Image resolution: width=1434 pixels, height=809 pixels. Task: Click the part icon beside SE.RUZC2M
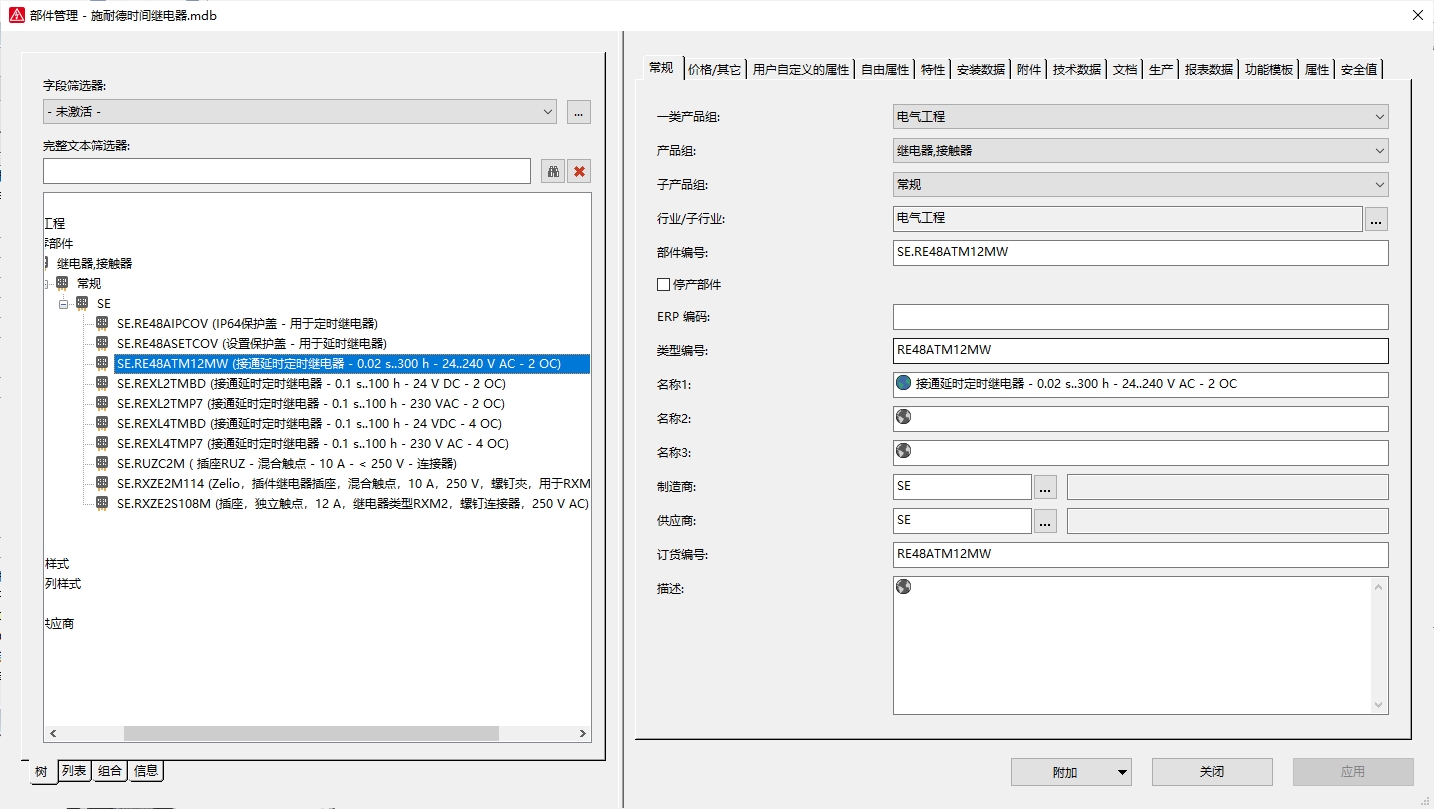click(x=102, y=463)
